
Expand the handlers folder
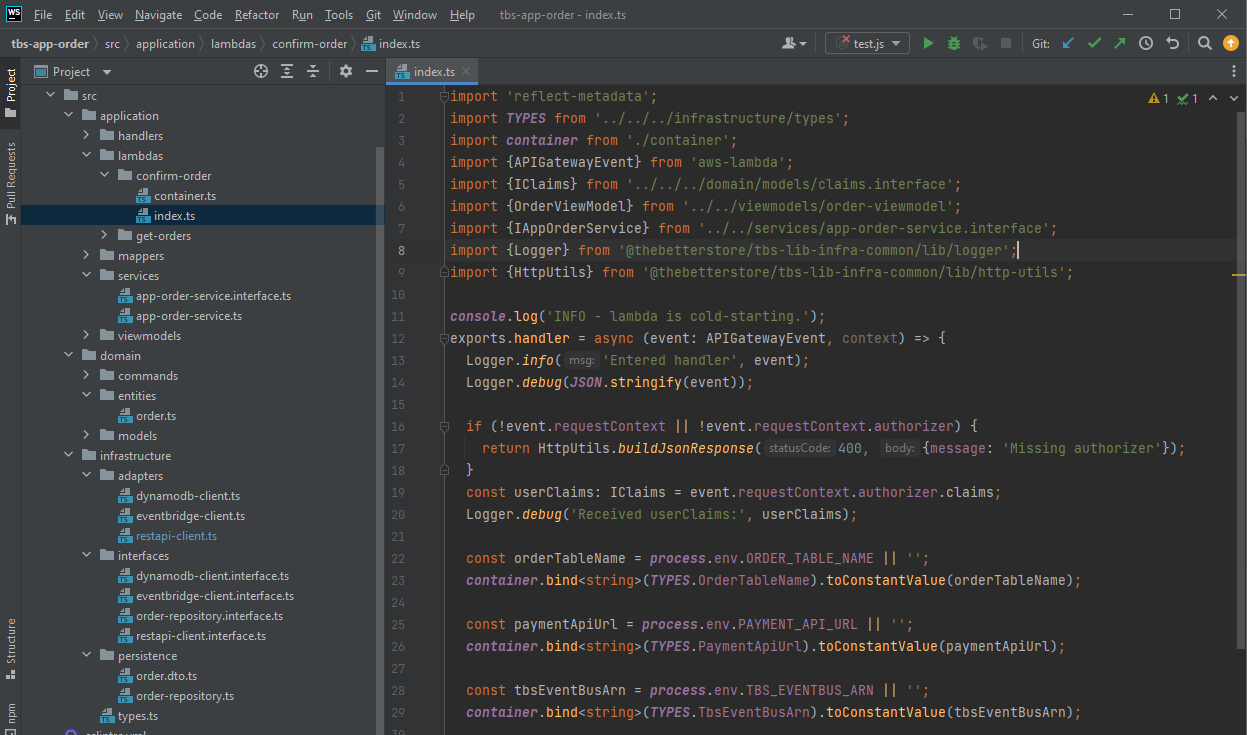tap(86, 136)
